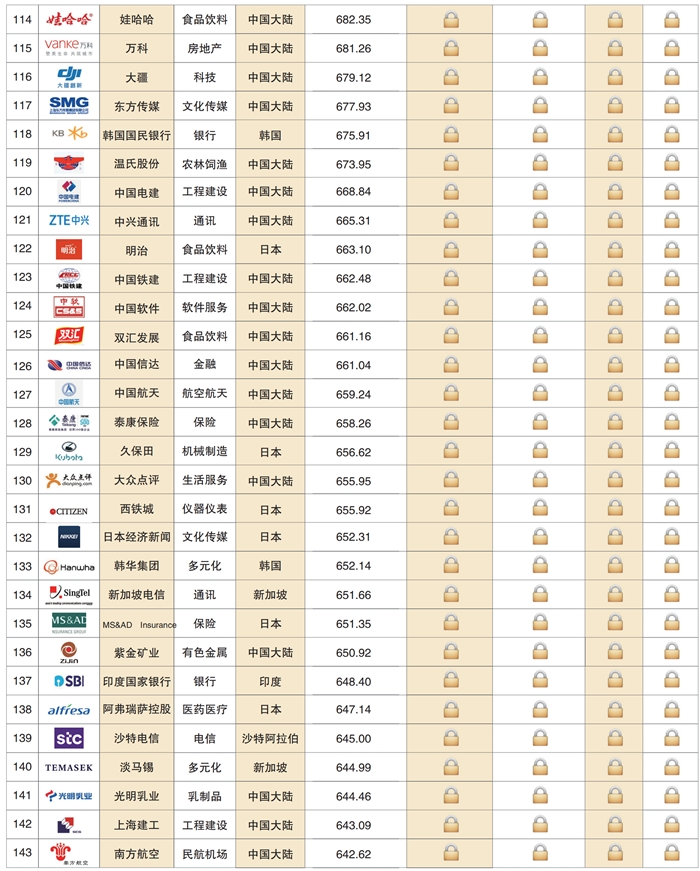Click second lock icon in 明治 row
This screenshot has height=871, width=700.
[540, 249]
